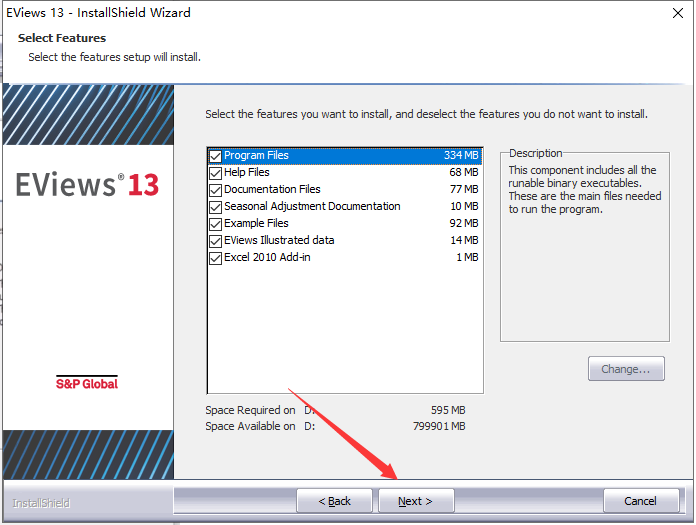Select the Seasonal Adjustment Documentation label
Viewport: 696px width, 525px height.
[312, 206]
